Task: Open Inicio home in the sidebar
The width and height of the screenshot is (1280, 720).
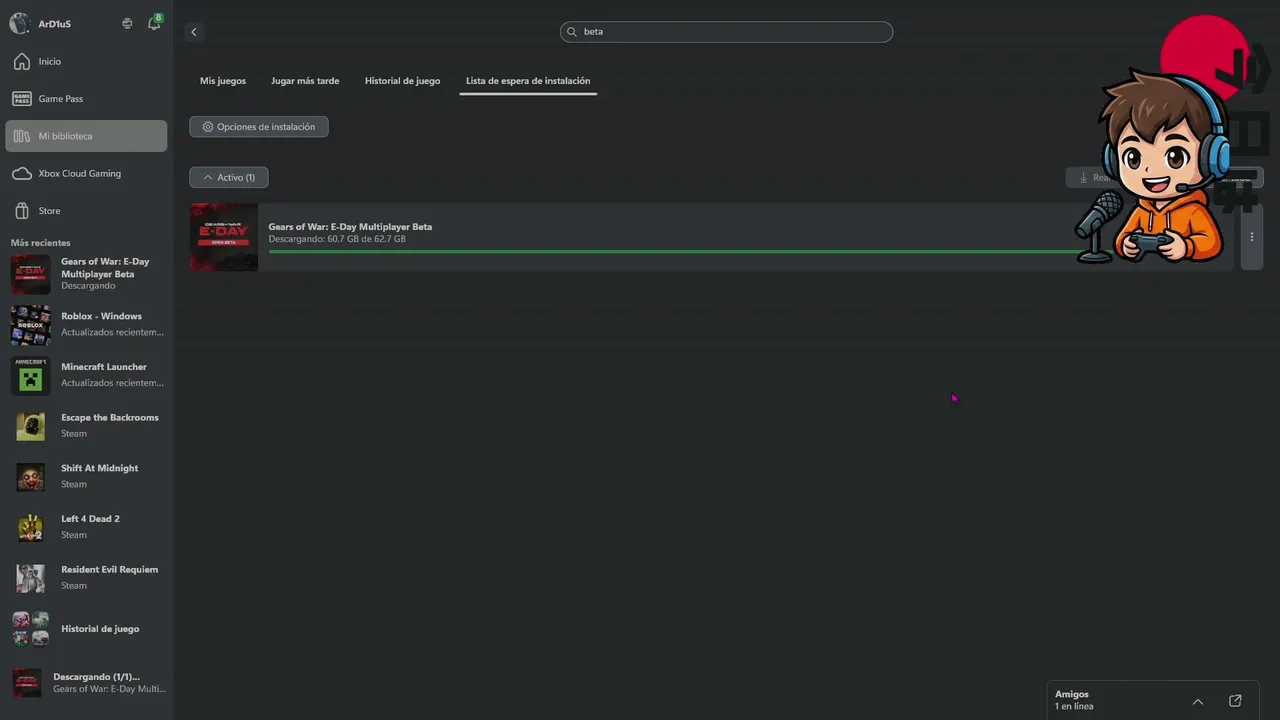Action: 86,62
